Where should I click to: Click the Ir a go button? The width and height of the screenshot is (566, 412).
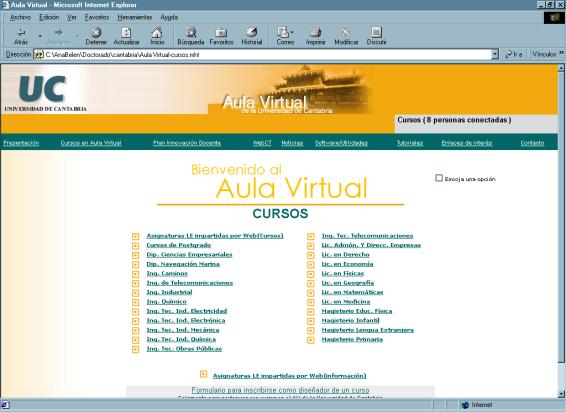tap(514, 54)
